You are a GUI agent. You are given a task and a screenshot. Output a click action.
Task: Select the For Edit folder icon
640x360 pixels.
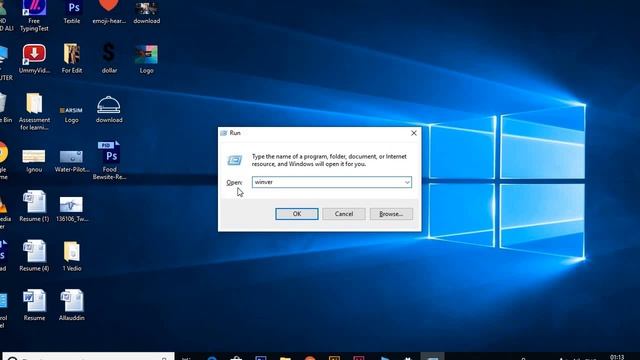pos(72,58)
